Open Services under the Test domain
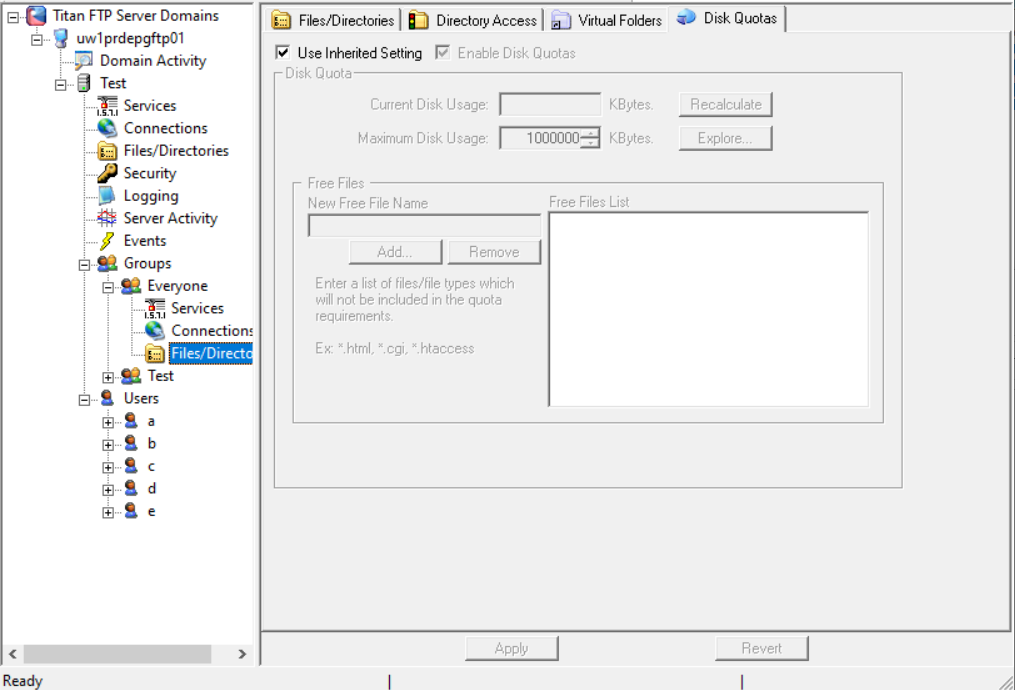 click(148, 105)
